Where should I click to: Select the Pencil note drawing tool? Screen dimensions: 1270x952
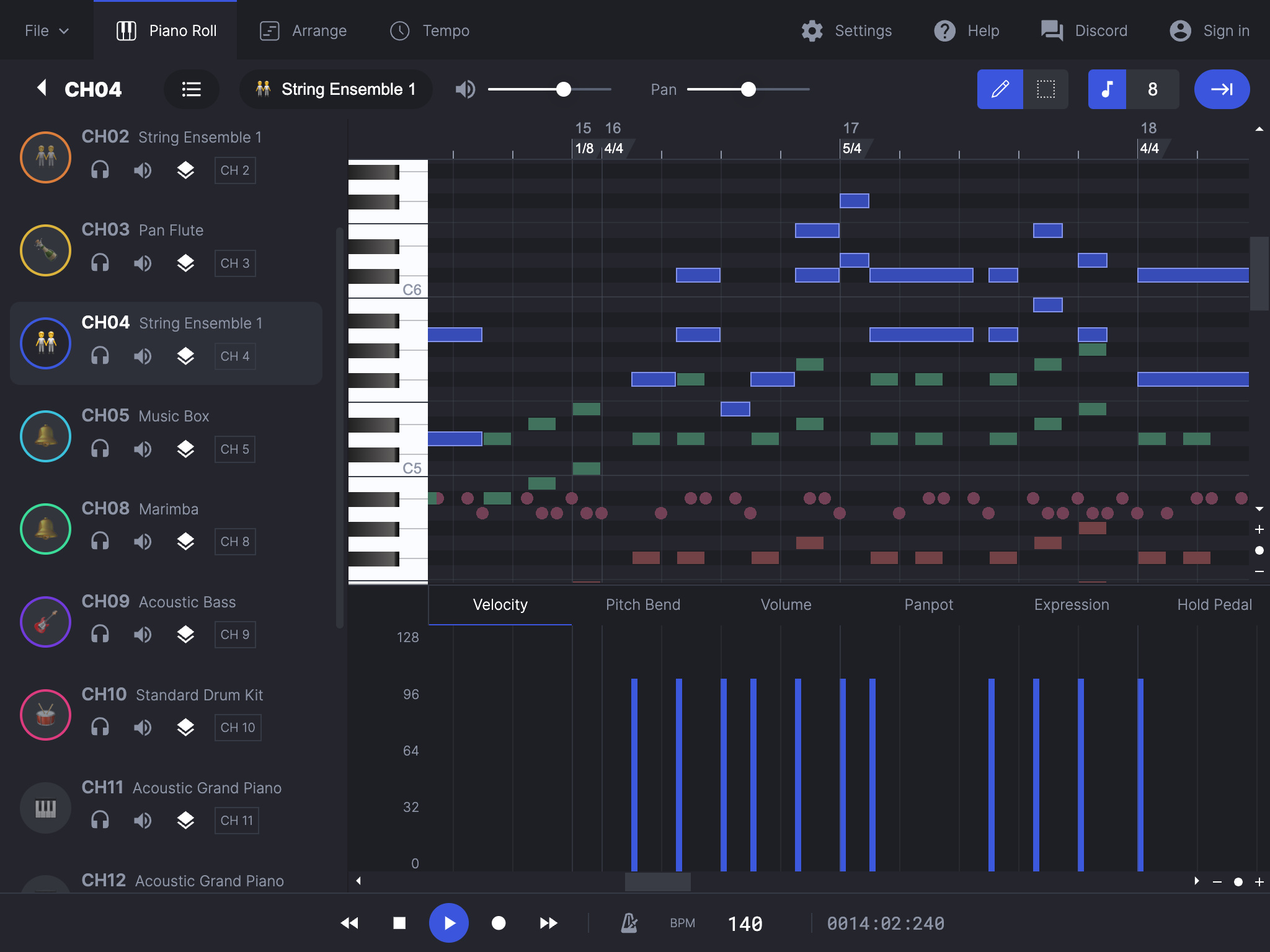(x=1000, y=89)
